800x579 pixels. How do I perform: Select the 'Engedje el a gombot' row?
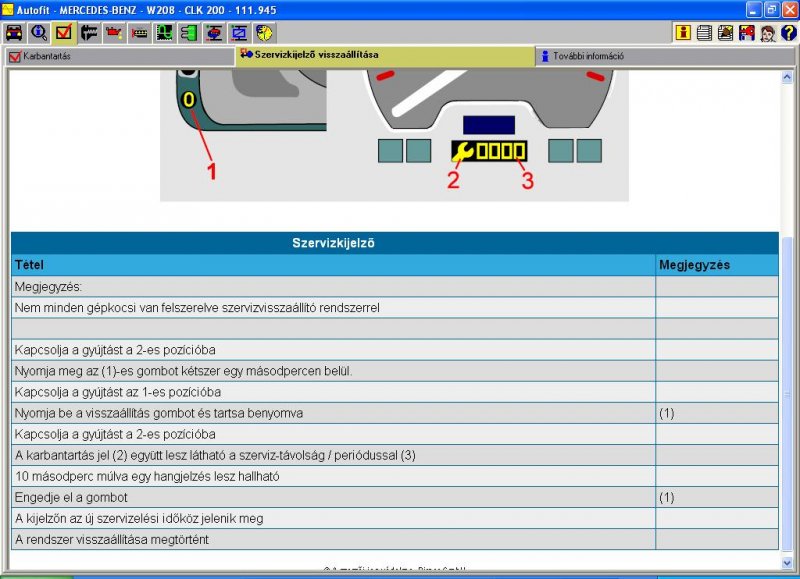click(x=395, y=497)
